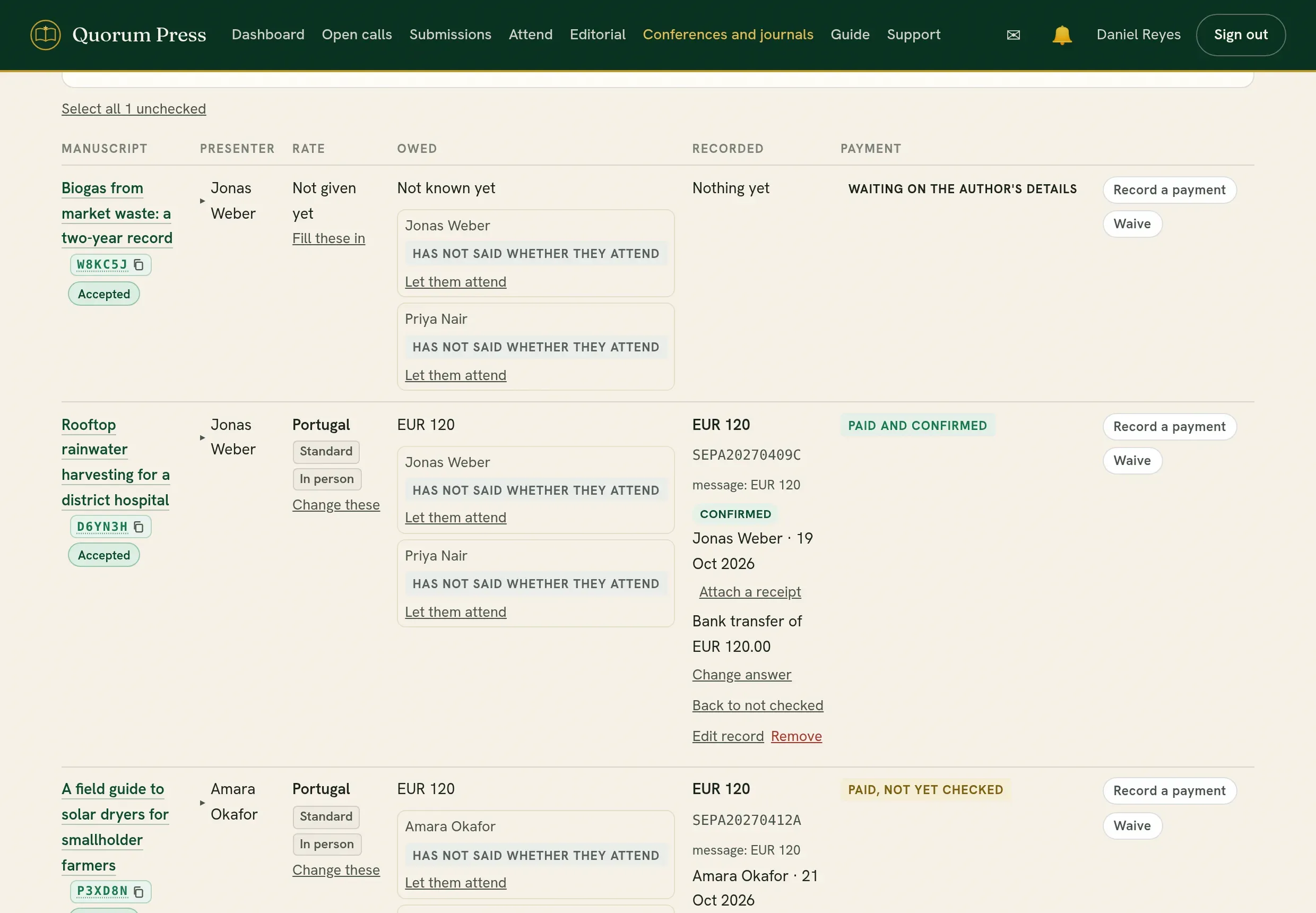This screenshot has height=913, width=1316.
Task: Expand presenter Jonas Weber in Rooftop row
Action: click(x=203, y=437)
